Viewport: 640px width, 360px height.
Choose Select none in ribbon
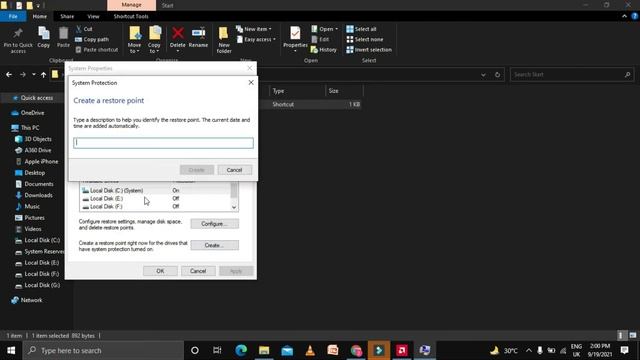point(364,39)
